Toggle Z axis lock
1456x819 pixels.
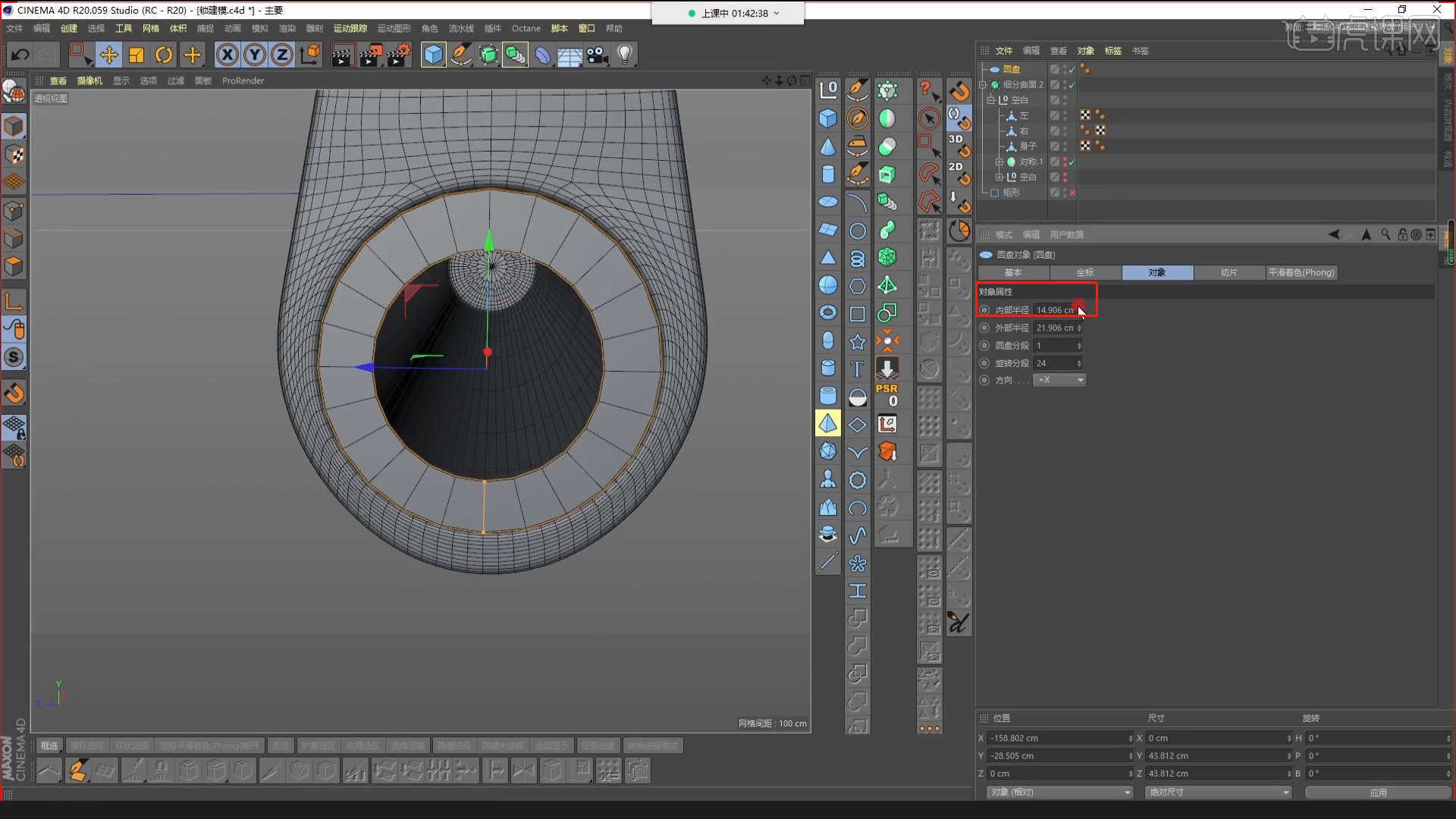(282, 55)
